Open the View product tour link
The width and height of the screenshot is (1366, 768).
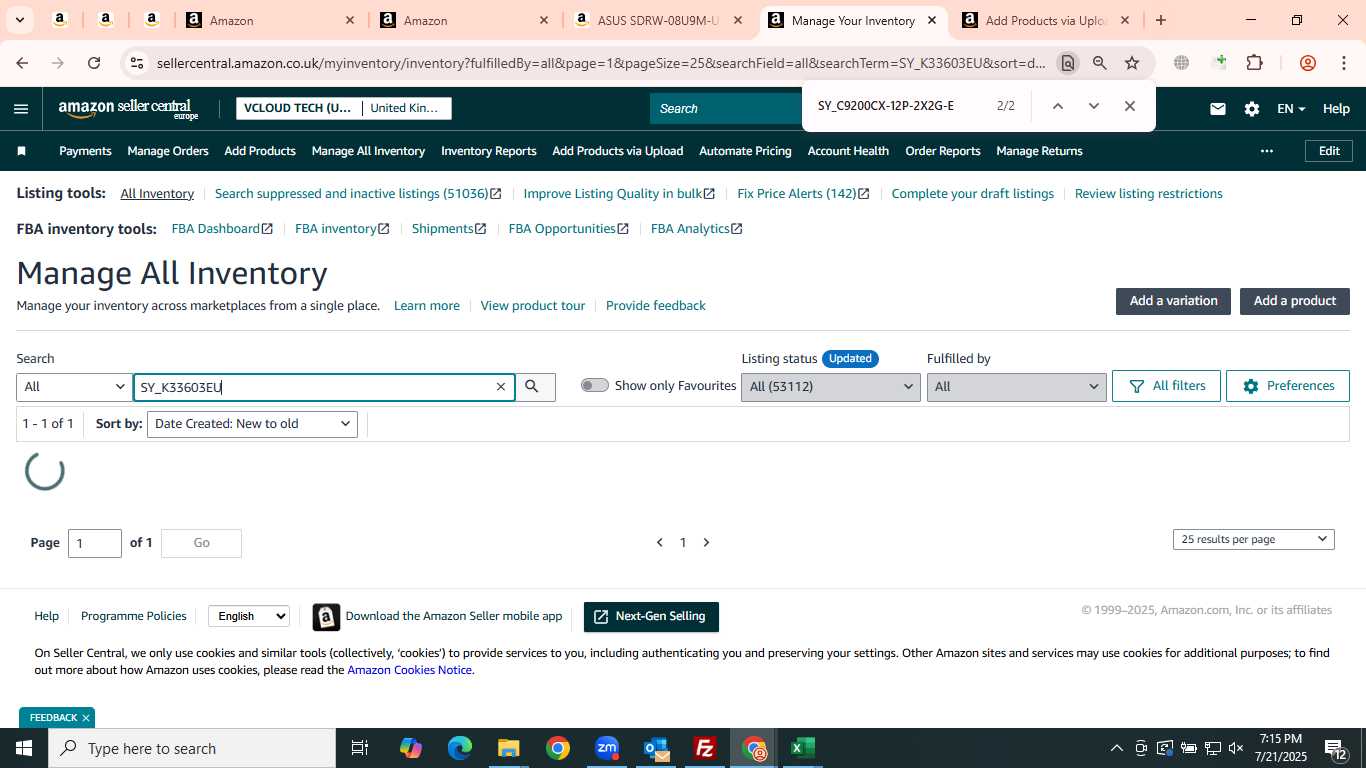tap(533, 306)
